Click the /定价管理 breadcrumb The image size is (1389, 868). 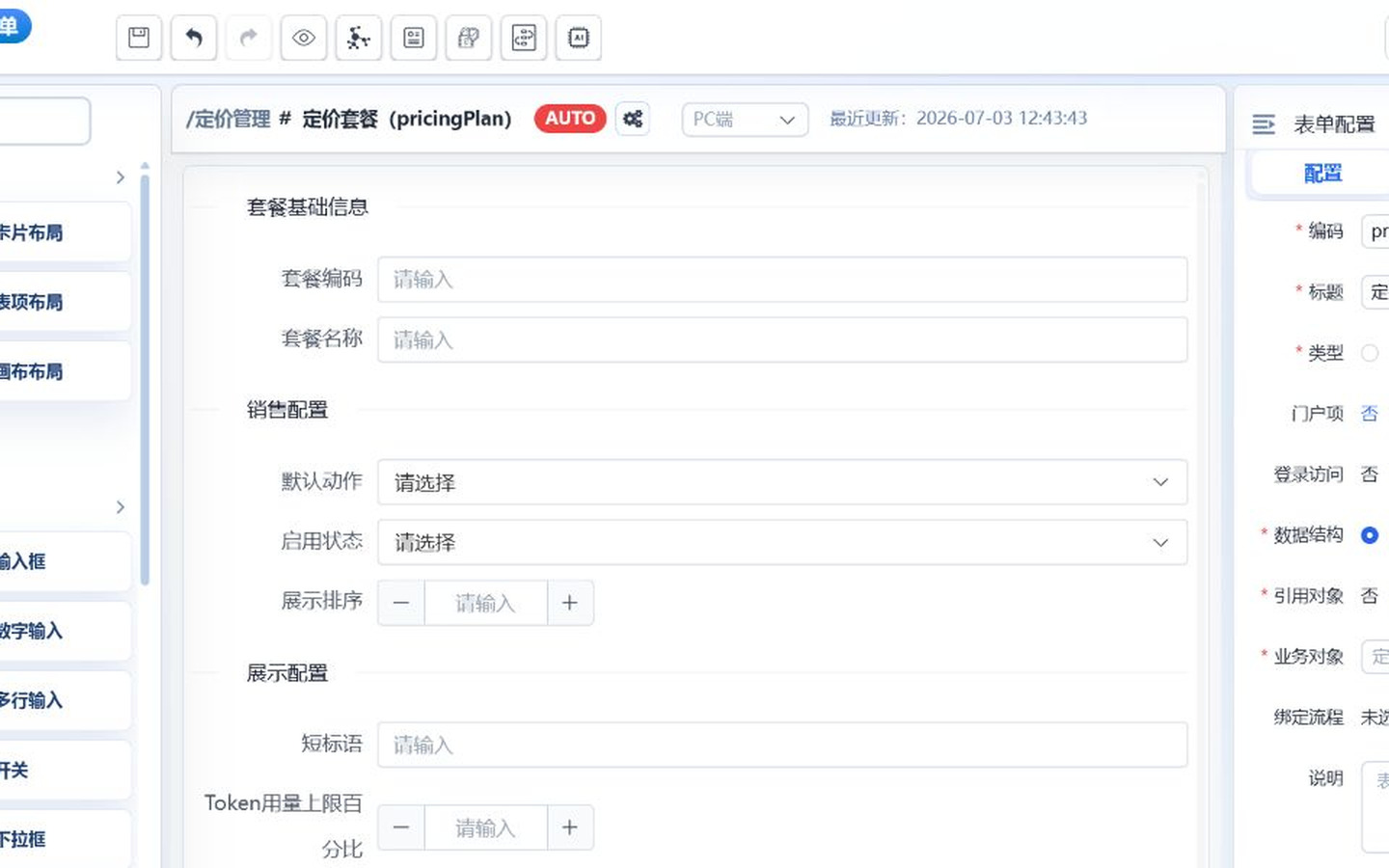point(229,119)
